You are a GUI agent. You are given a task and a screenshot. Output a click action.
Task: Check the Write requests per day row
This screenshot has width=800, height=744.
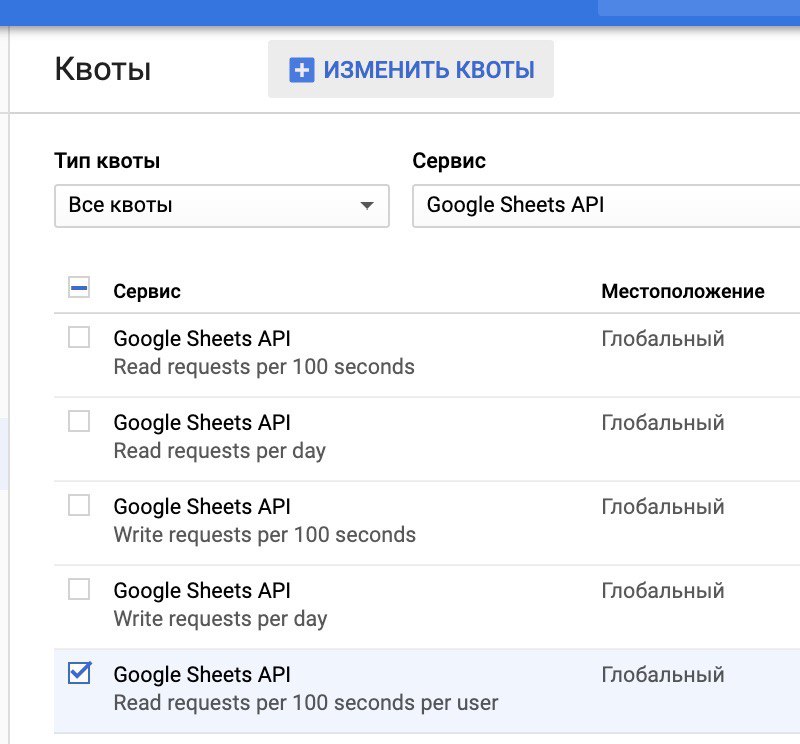click(79, 589)
